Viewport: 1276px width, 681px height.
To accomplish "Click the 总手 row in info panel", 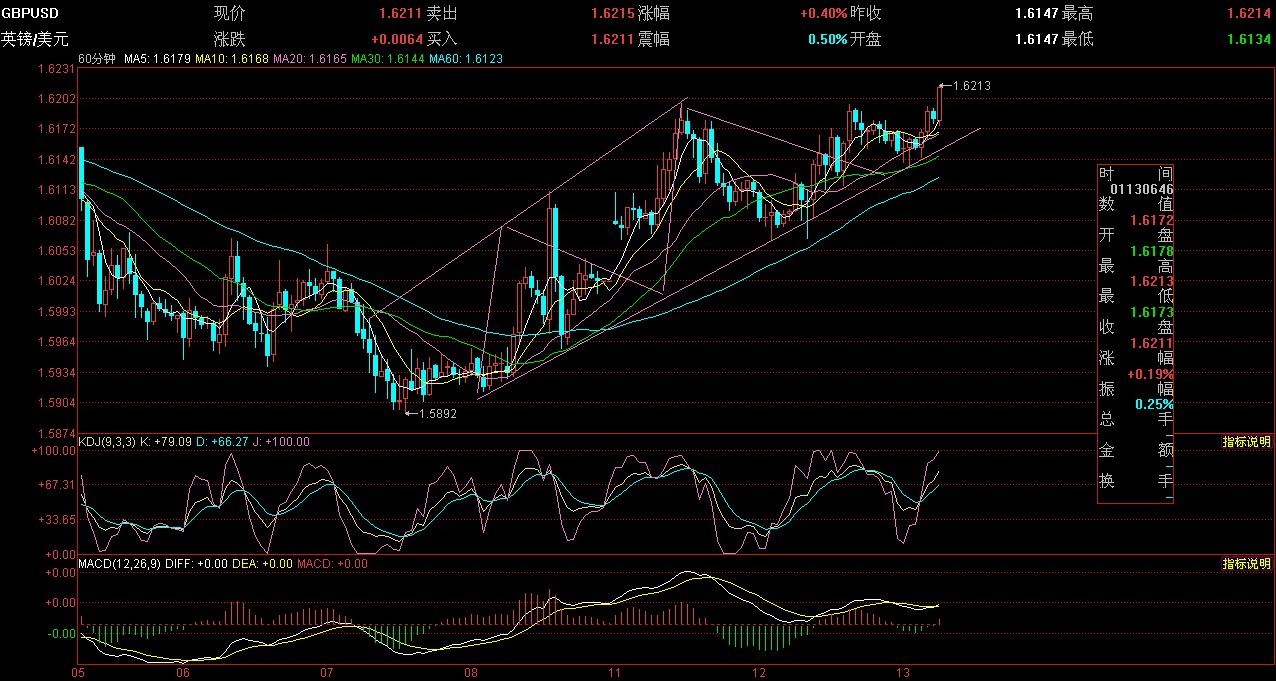I will 1136,421.
